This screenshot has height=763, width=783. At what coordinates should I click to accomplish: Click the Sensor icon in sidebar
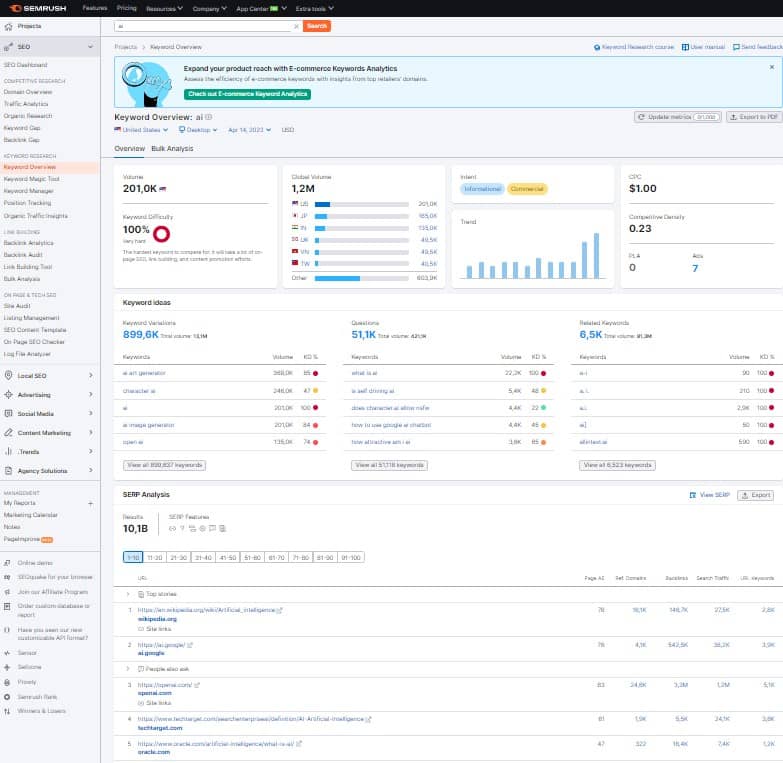[x=8, y=652]
